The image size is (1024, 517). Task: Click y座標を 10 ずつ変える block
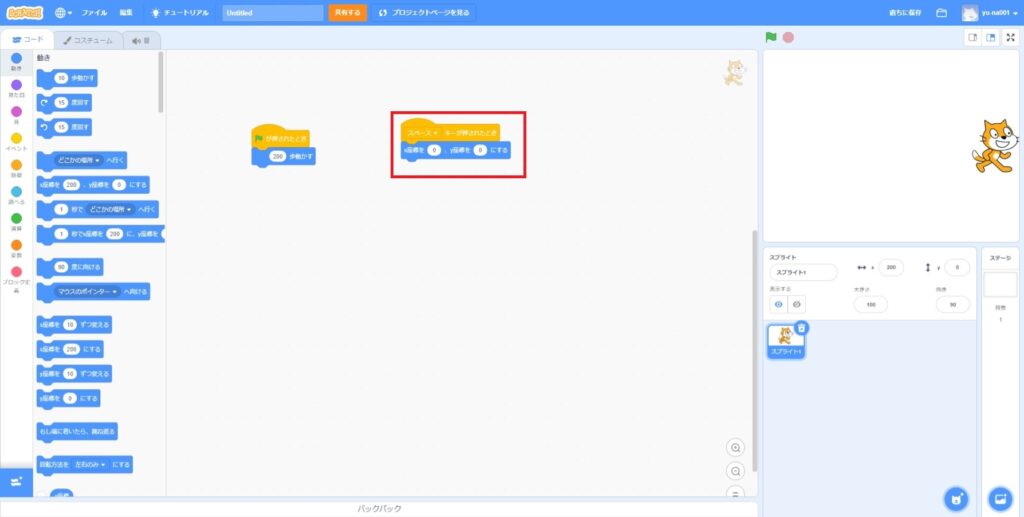(x=74, y=374)
